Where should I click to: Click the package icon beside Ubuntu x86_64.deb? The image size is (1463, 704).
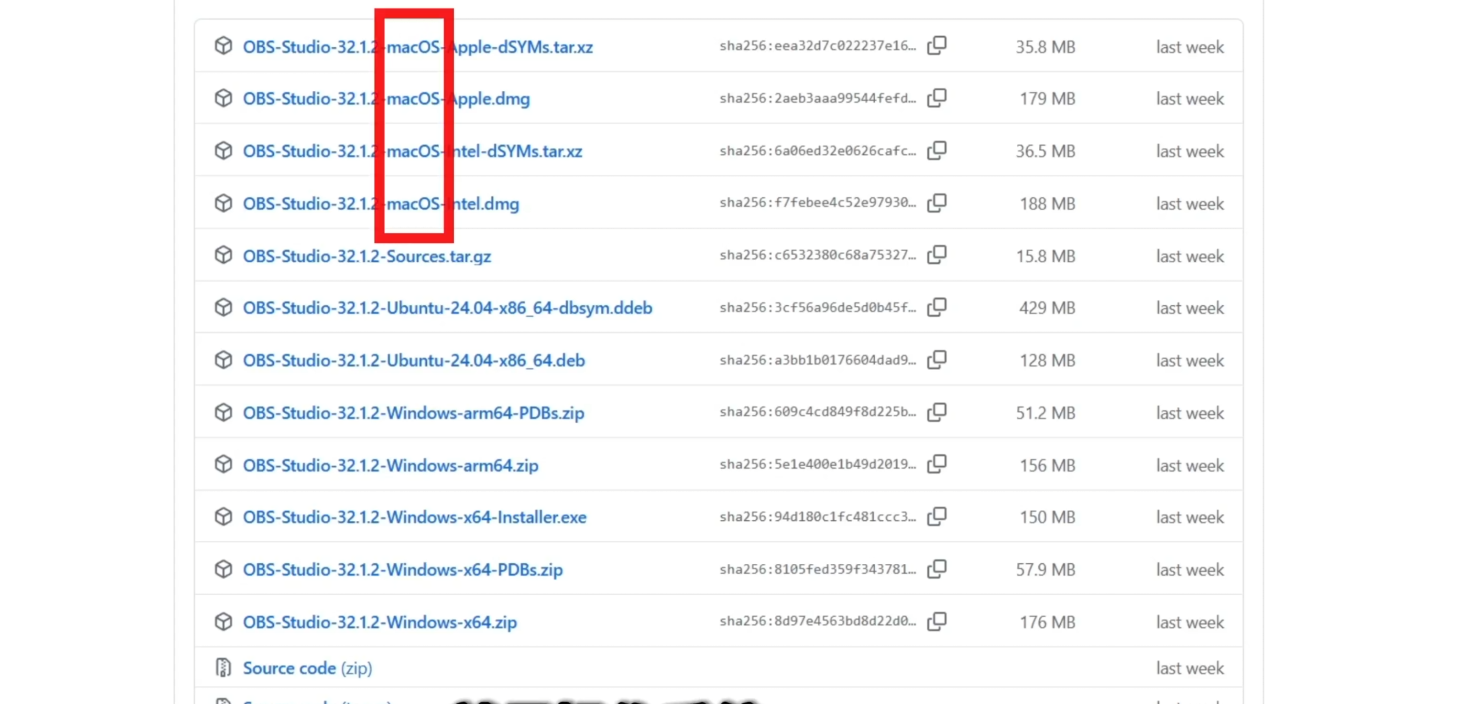tap(224, 360)
